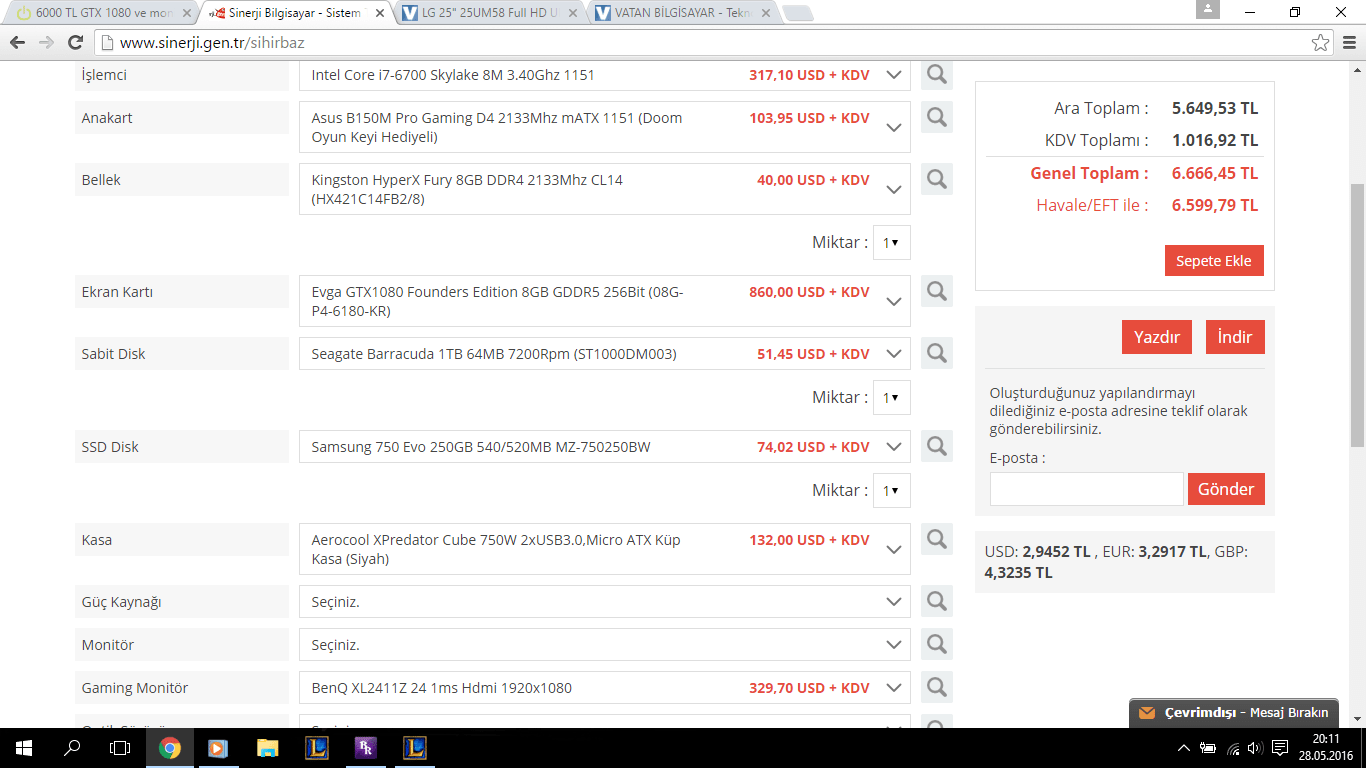Open a new browser tab
Viewport: 1366px width, 768px height.
(797, 14)
